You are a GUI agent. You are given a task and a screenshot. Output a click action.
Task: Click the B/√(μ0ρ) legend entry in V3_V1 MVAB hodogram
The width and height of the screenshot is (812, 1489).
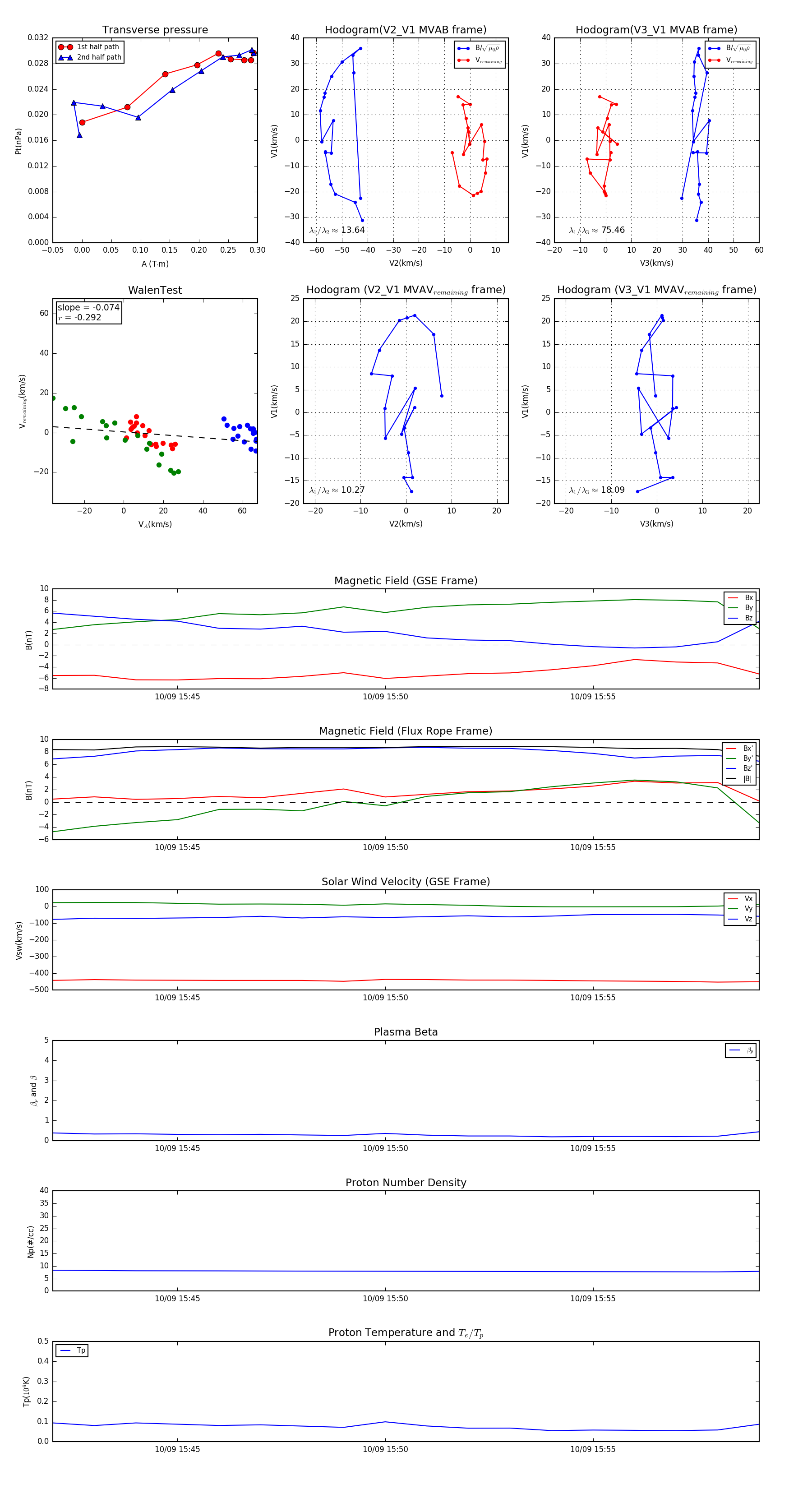[729, 48]
